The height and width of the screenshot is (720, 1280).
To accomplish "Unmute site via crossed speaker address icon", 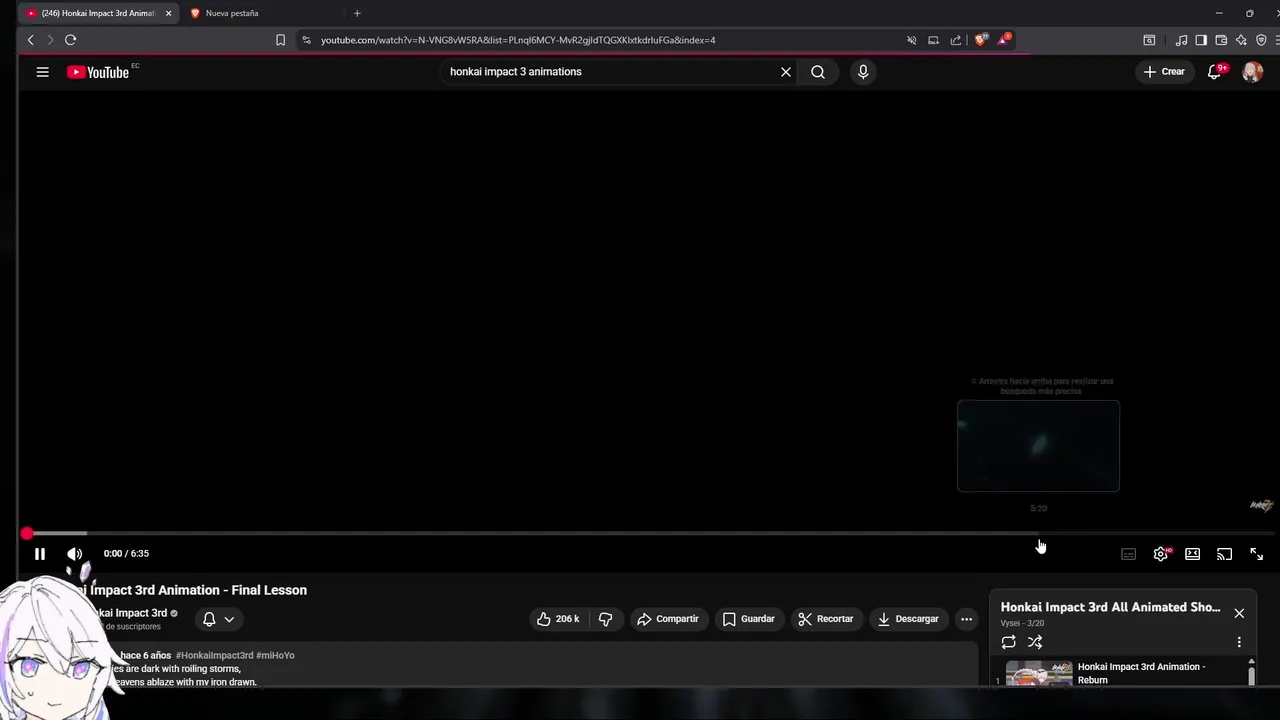I will tap(911, 40).
